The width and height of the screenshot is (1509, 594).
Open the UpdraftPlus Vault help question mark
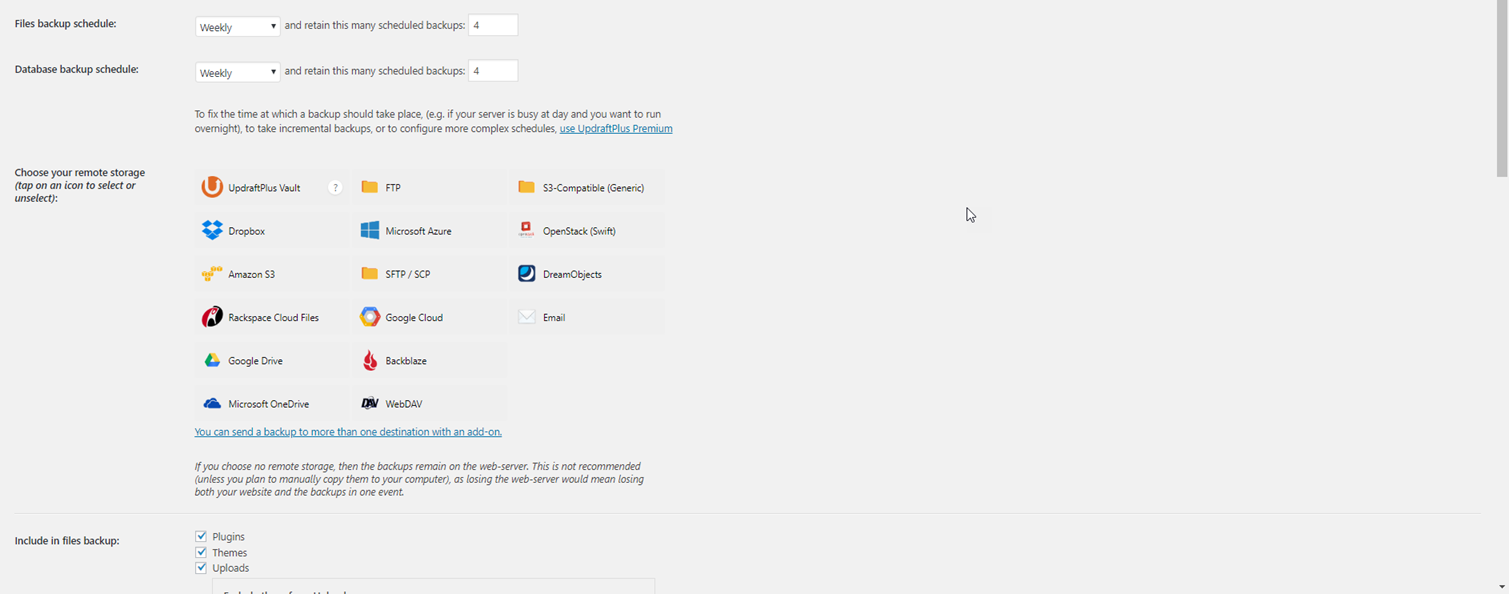click(x=336, y=187)
